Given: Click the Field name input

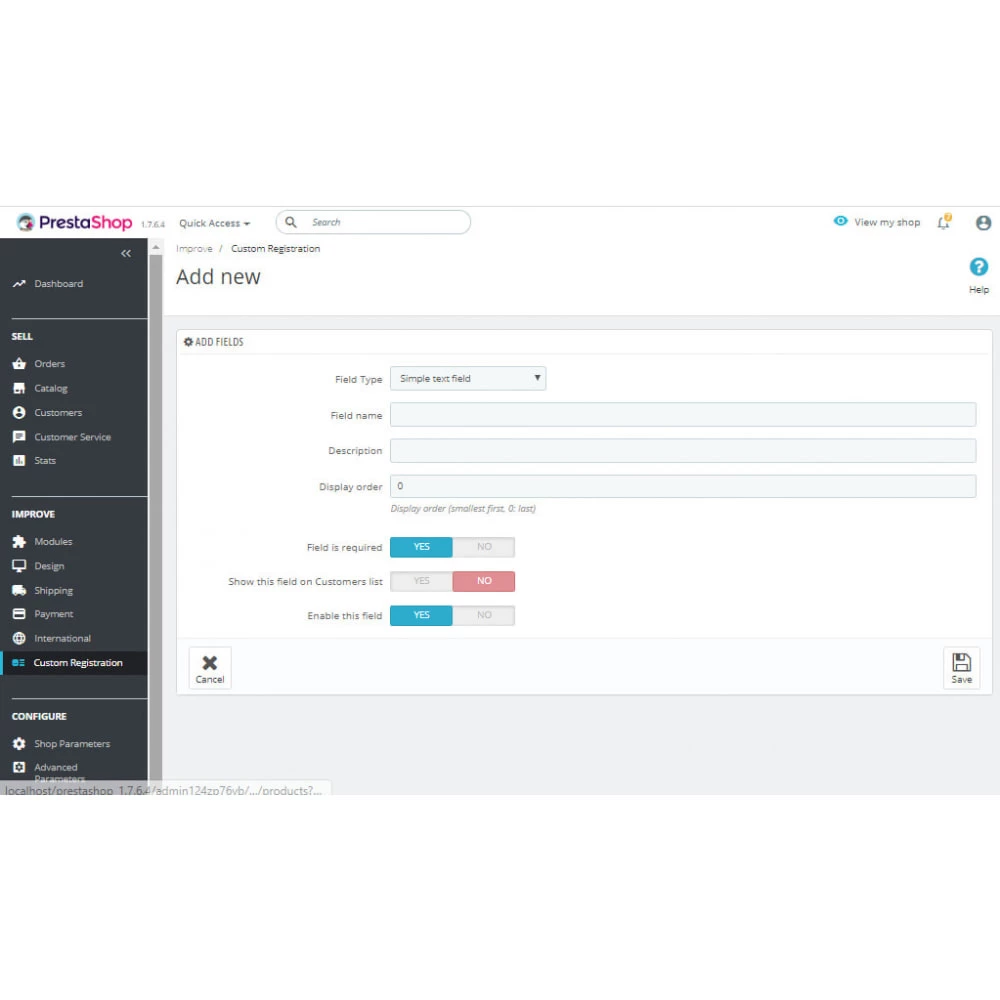Looking at the screenshot, I should point(683,415).
